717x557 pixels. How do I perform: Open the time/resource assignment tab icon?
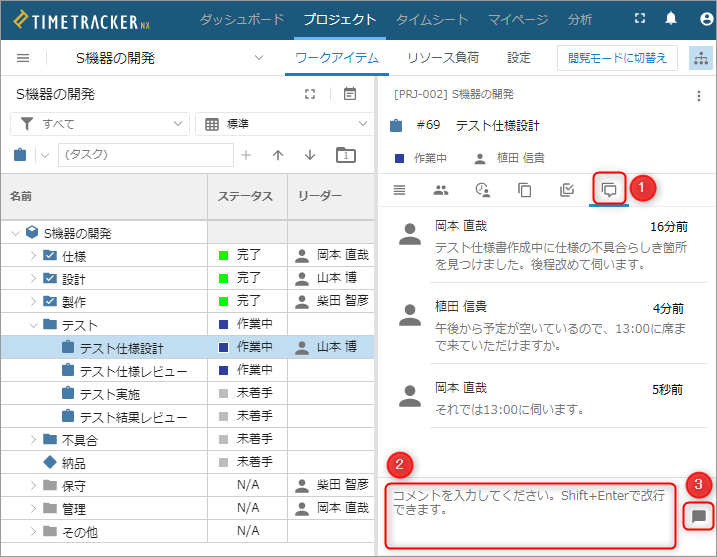[x=483, y=189]
